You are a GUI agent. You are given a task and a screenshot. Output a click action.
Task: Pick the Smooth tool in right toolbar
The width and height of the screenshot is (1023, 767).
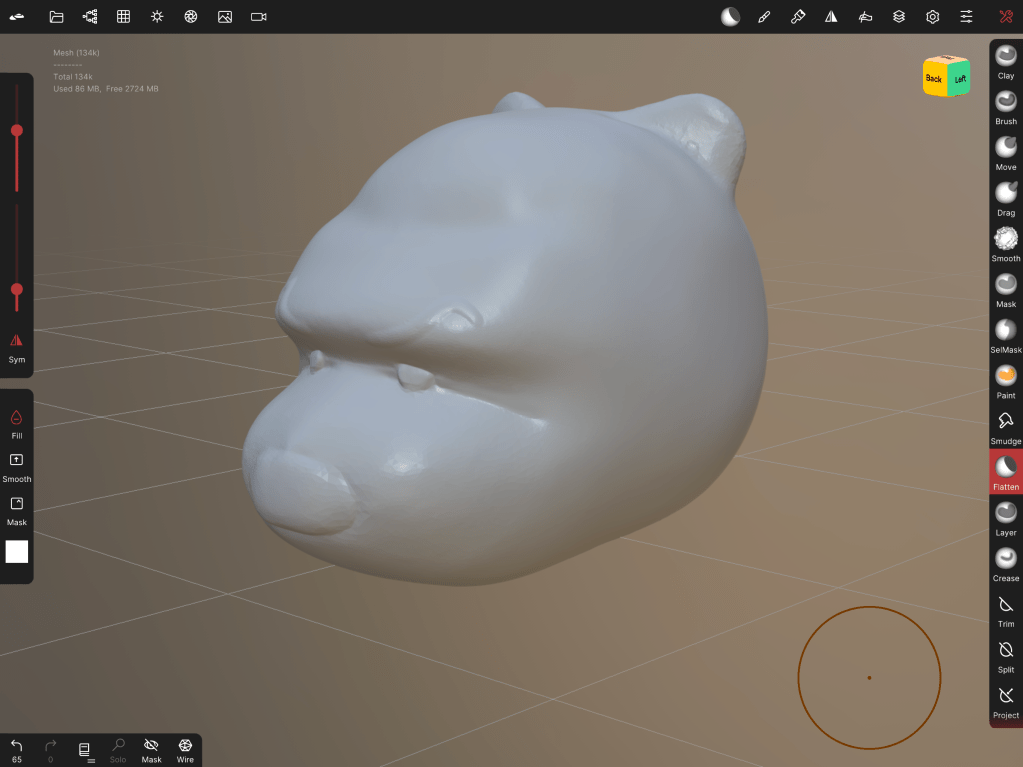[x=1005, y=243]
